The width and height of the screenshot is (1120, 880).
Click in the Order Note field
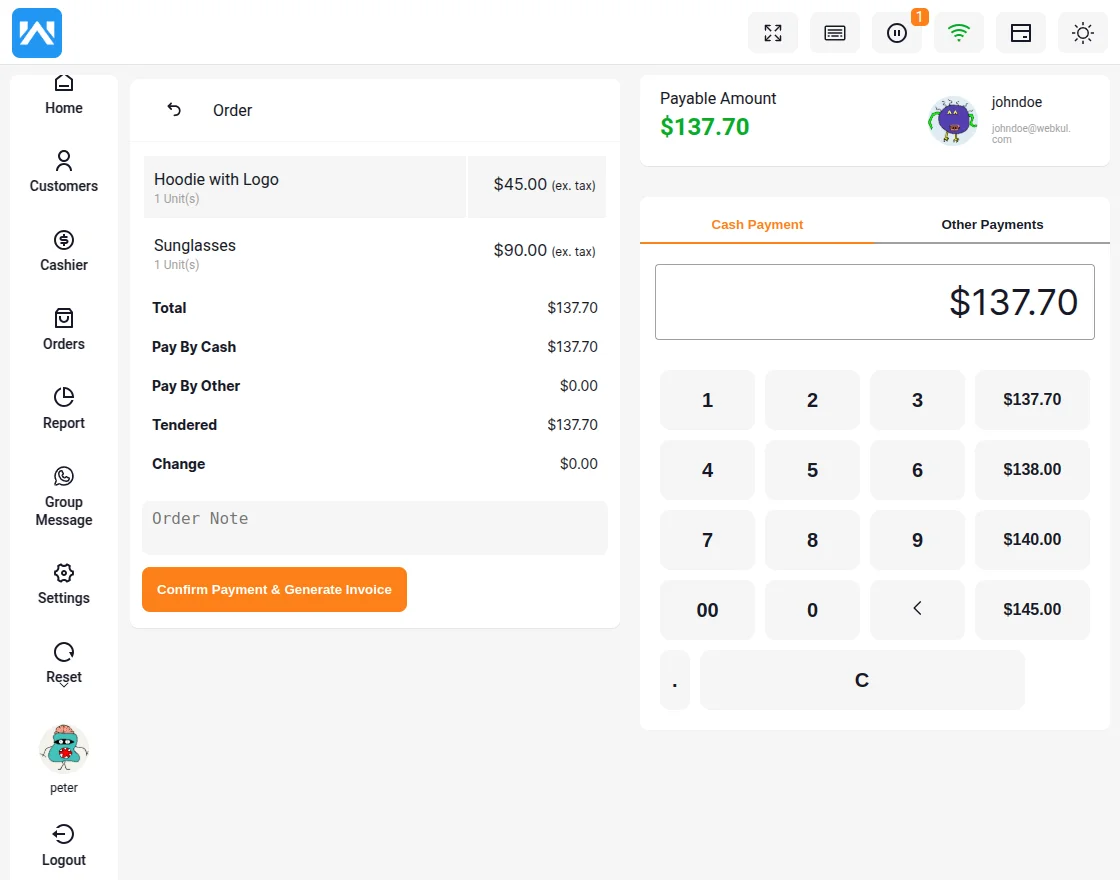(x=375, y=527)
